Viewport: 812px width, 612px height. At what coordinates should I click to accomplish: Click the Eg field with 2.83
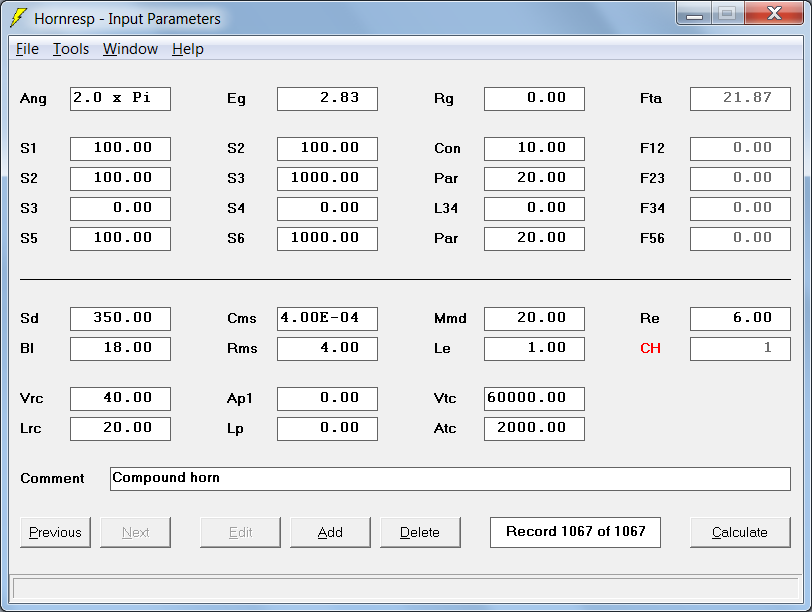327,99
